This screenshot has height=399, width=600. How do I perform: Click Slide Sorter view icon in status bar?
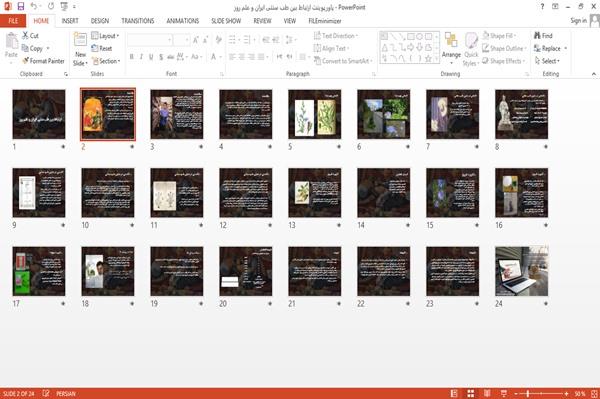point(471,393)
